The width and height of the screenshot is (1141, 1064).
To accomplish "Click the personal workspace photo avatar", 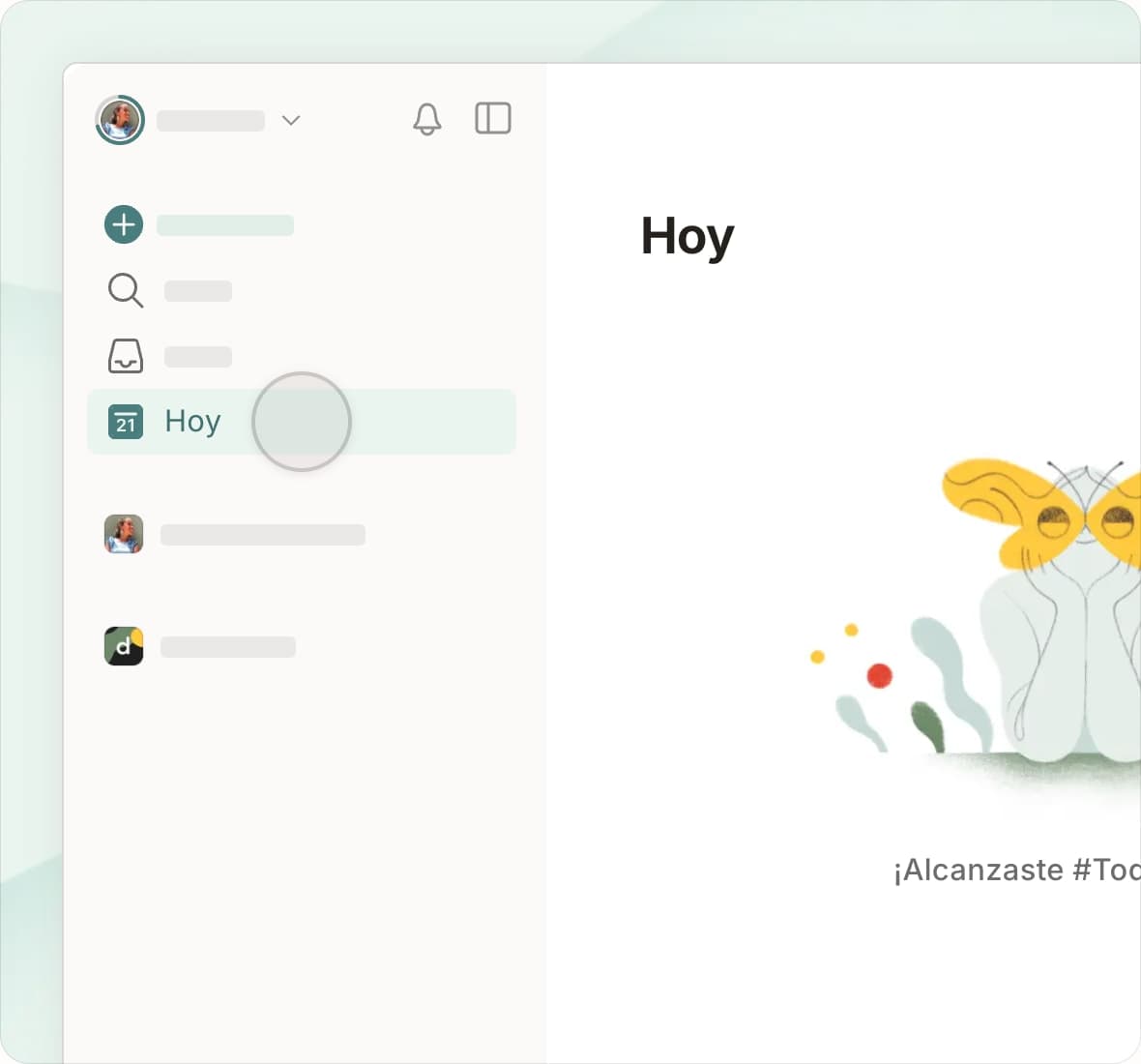I will click(124, 534).
